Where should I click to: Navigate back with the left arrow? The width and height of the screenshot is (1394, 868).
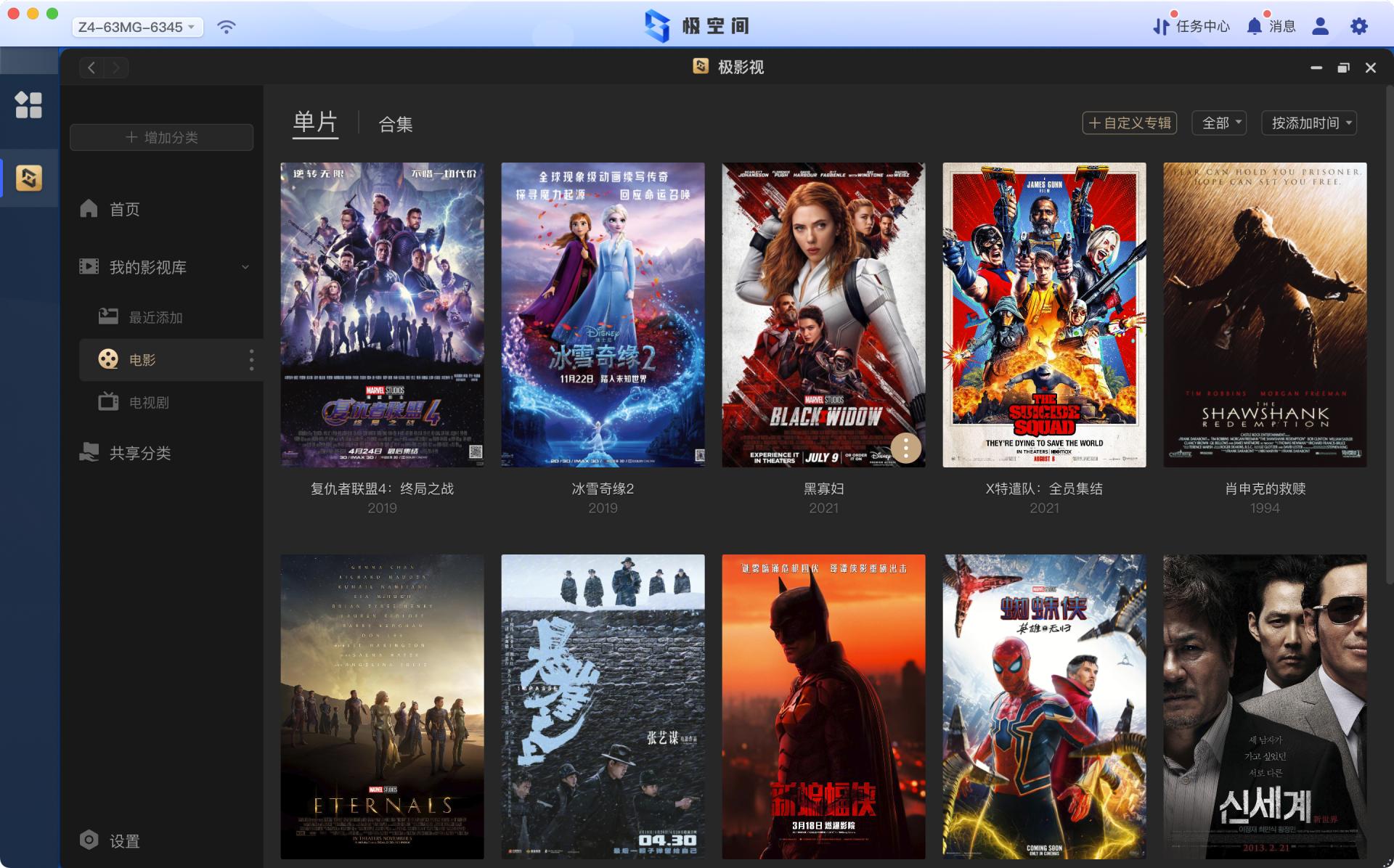[91, 67]
